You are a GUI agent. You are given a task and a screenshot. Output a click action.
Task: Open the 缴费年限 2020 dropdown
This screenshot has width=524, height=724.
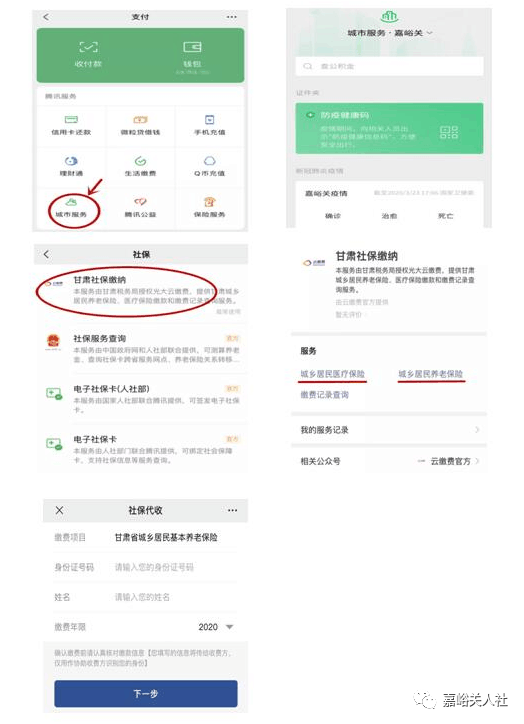click(x=216, y=627)
